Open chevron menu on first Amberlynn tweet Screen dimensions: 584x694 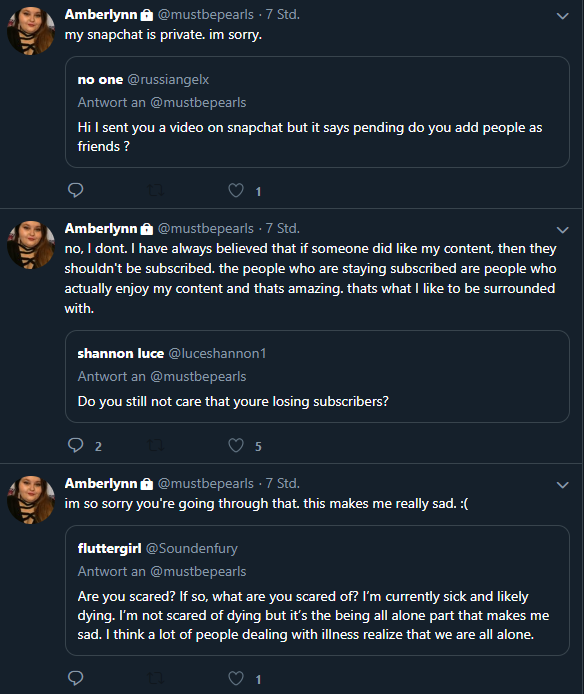(x=562, y=16)
